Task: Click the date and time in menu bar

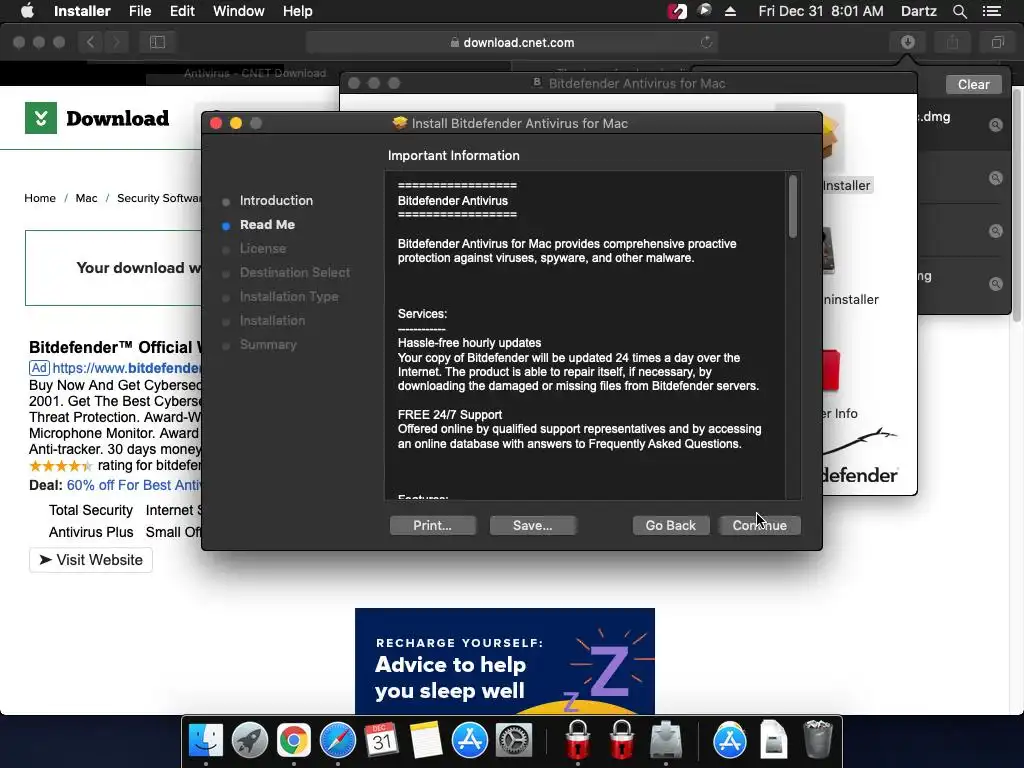Action: point(821,11)
